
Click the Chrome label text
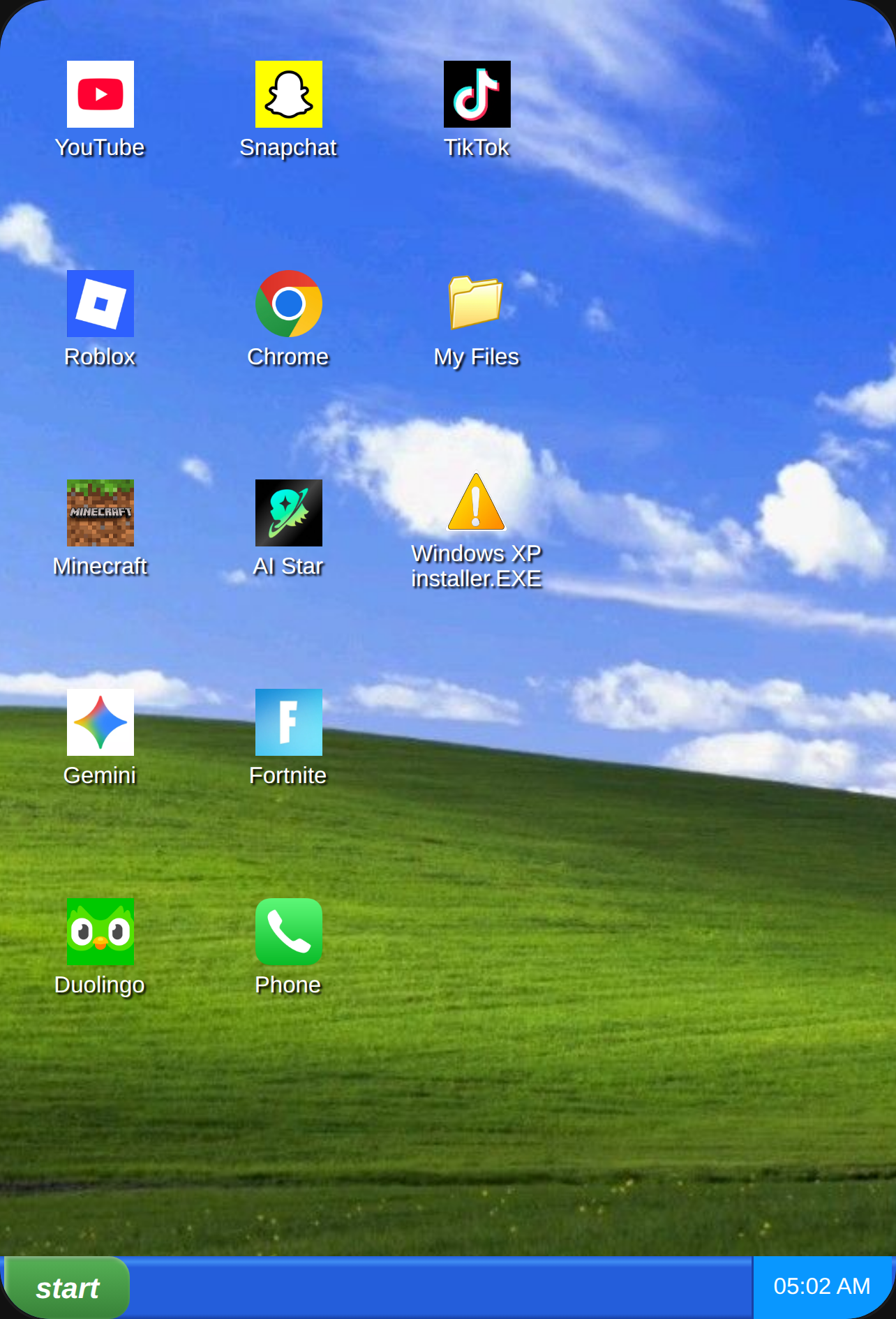tap(288, 357)
